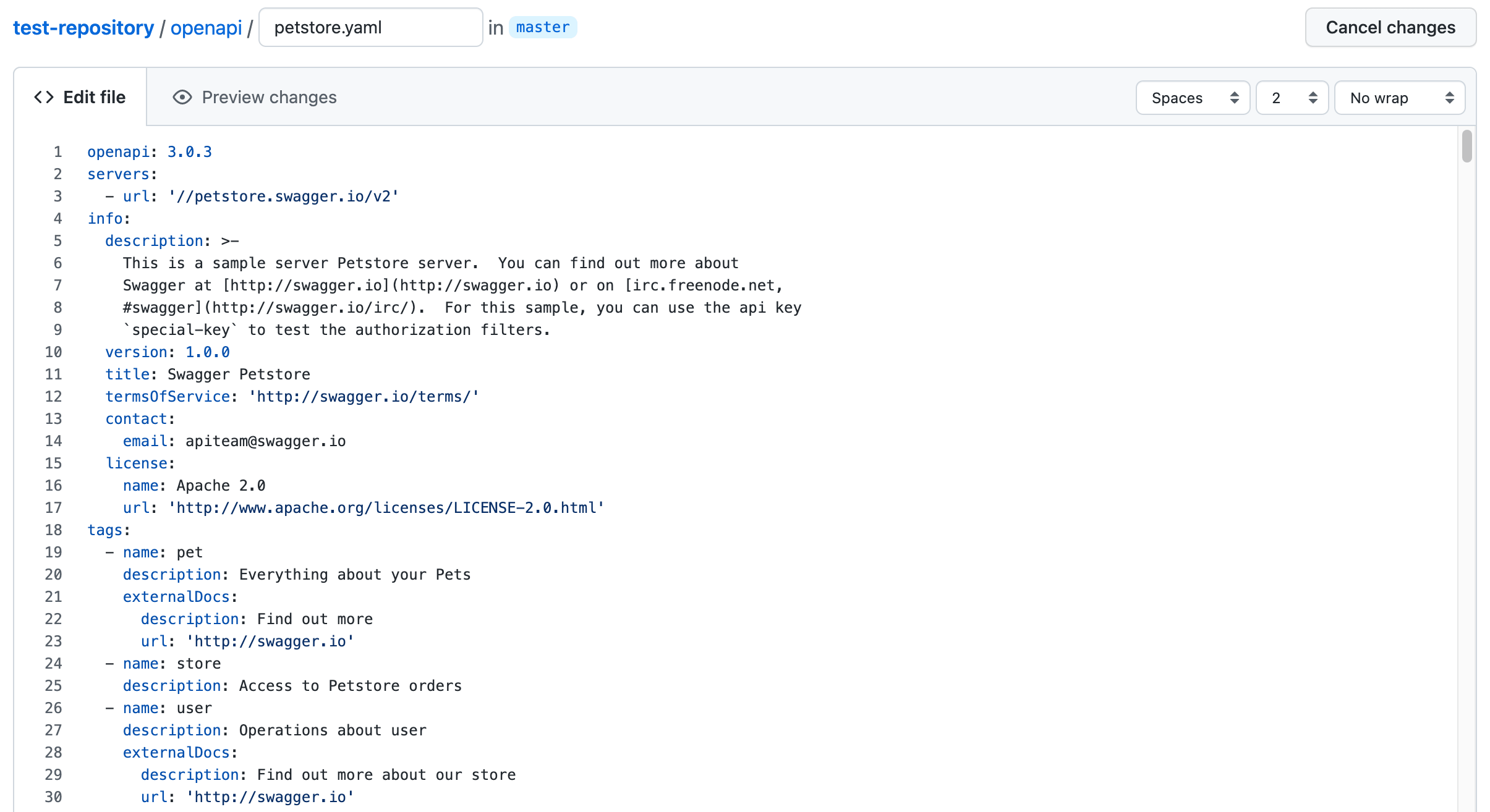Viewport: 1490px width, 812px height.
Task: Open the No wrap line mode dropdown
Action: pos(1400,98)
